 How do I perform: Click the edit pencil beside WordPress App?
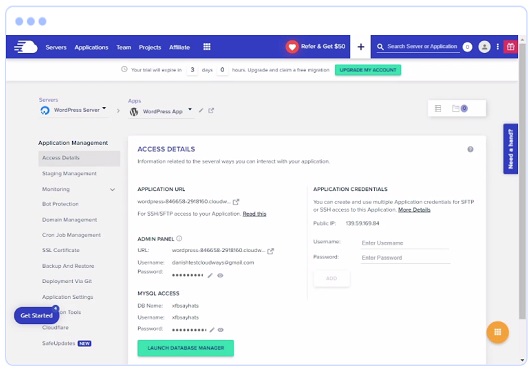pyautogui.click(x=201, y=111)
